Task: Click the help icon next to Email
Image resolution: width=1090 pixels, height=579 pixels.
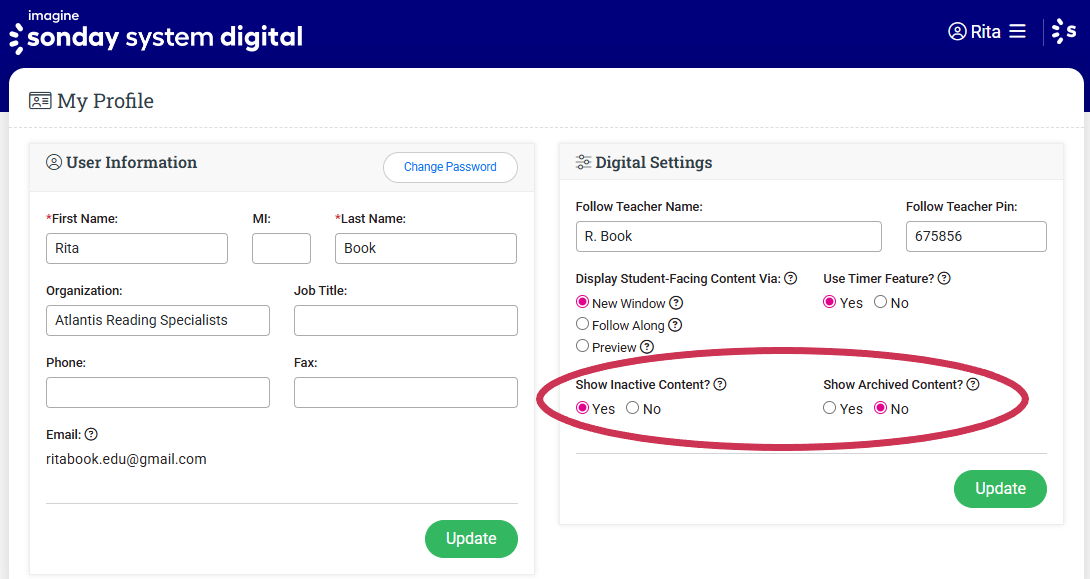Action: [x=91, y=435]
